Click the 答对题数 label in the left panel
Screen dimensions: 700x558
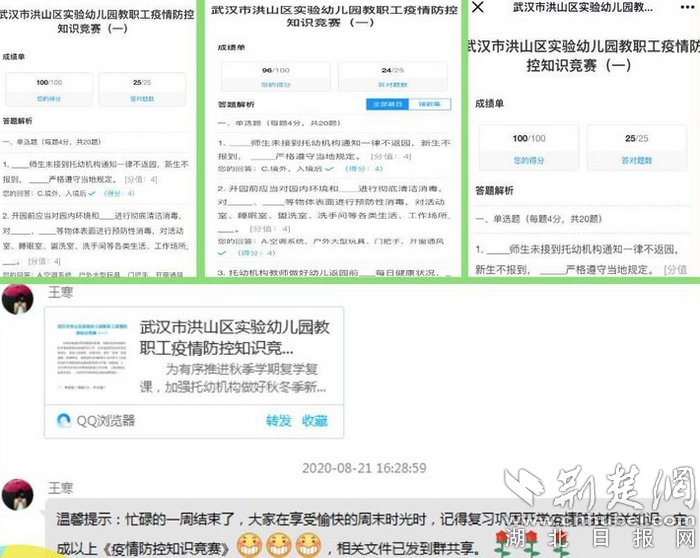pyautogui.click(x=142, y=99)
